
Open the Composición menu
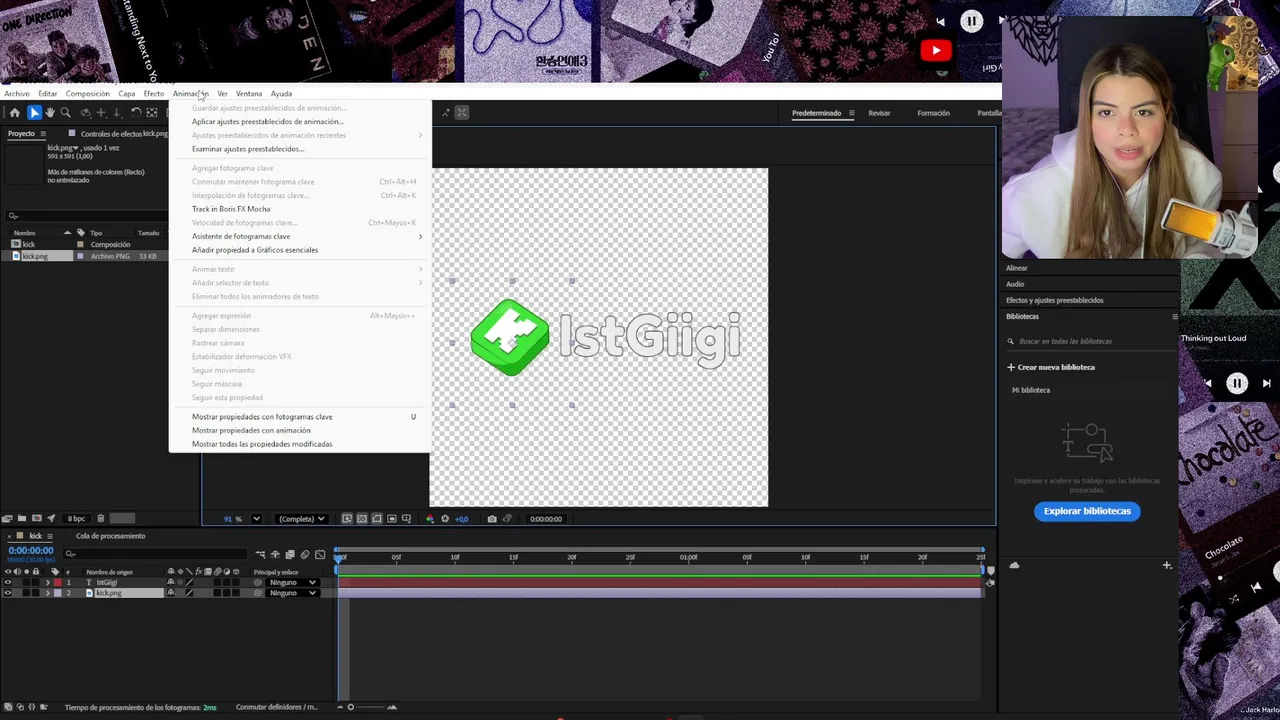click(88, 94)
